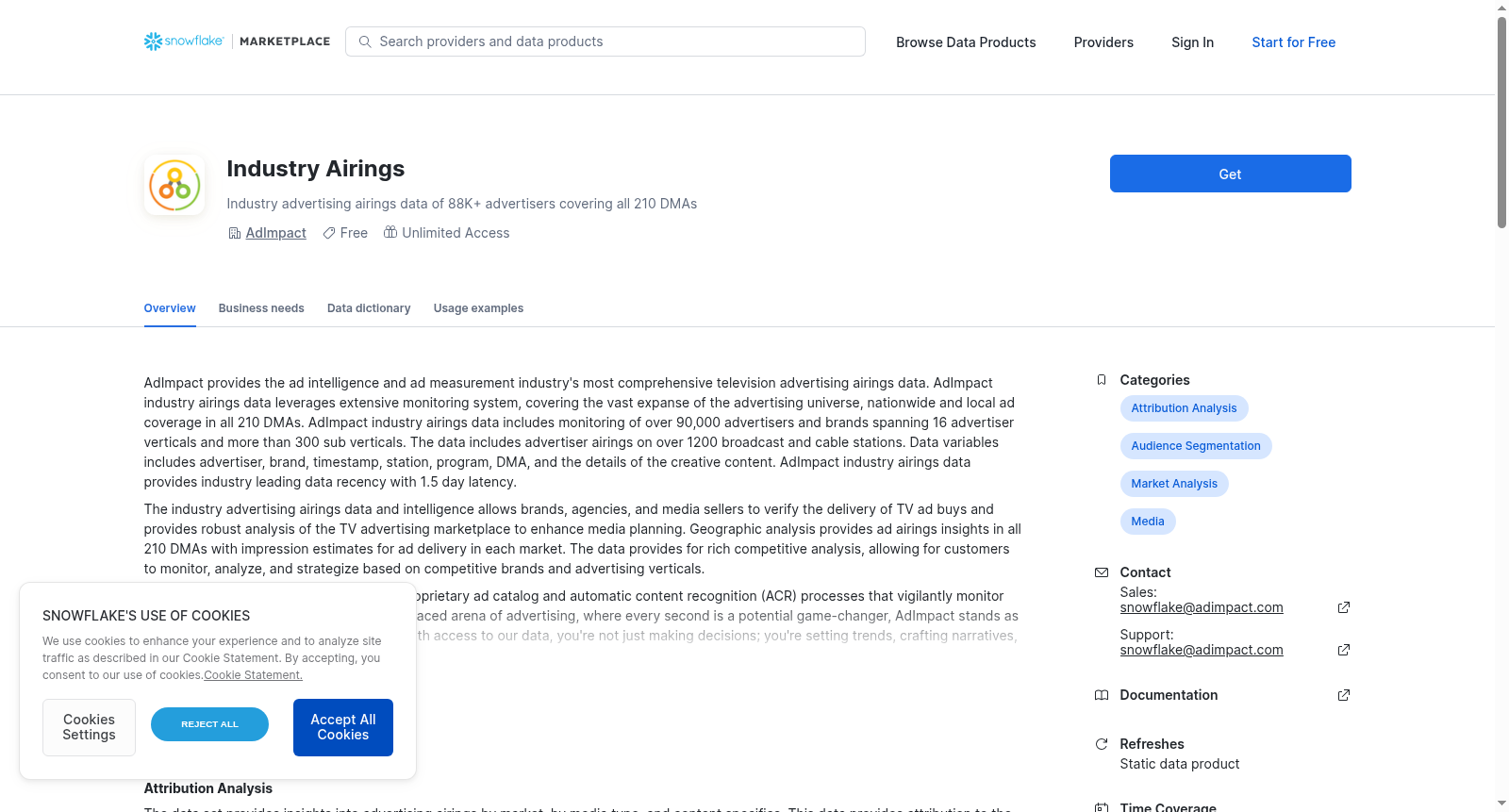The height and width of the screenshot is (812, 1509).
Task: Open the Documentation link
Action: [x=1169, y=695]
